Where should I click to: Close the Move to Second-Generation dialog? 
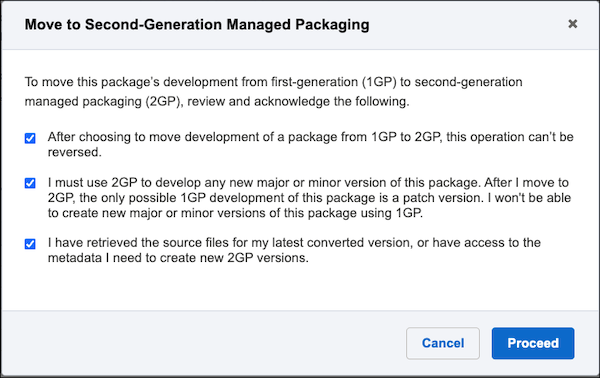pos(572,24)
